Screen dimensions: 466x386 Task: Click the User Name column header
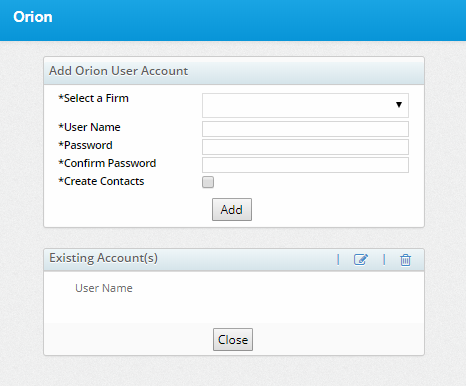pos(104,288)
